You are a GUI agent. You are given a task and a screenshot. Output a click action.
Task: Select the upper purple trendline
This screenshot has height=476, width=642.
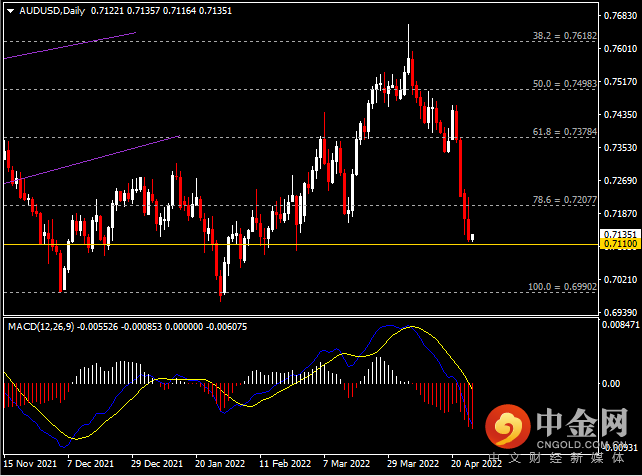70,45
